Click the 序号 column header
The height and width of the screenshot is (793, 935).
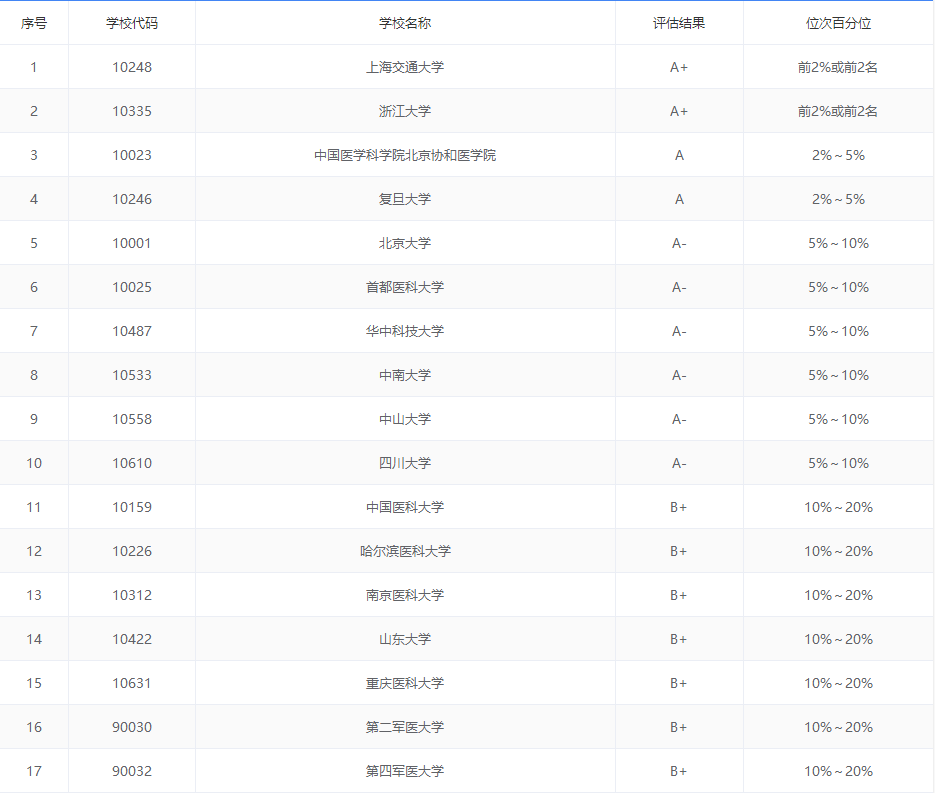click(34, 23)
